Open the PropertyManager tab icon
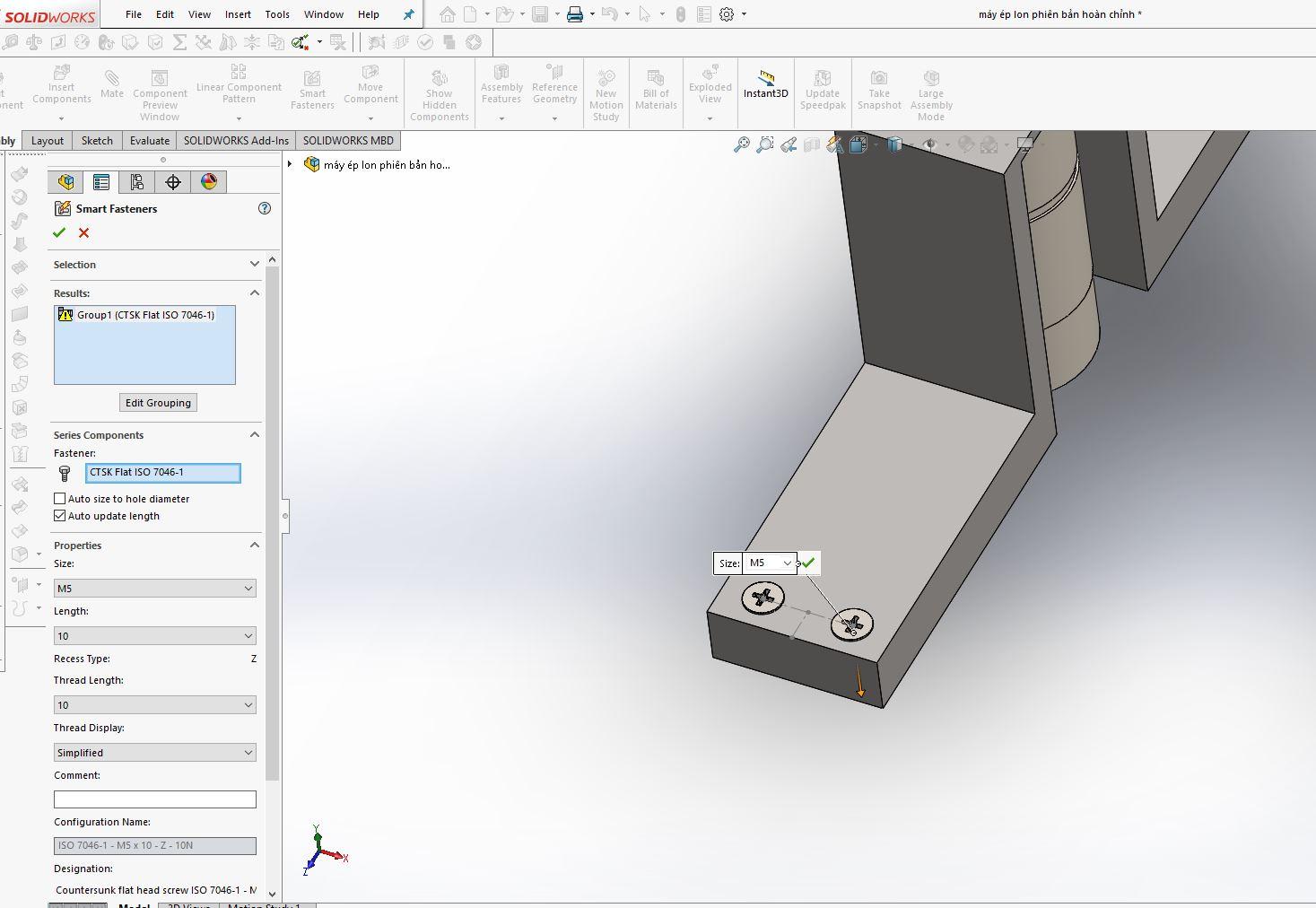Viewport: 1316px width, 908px height. pos(101,182)
